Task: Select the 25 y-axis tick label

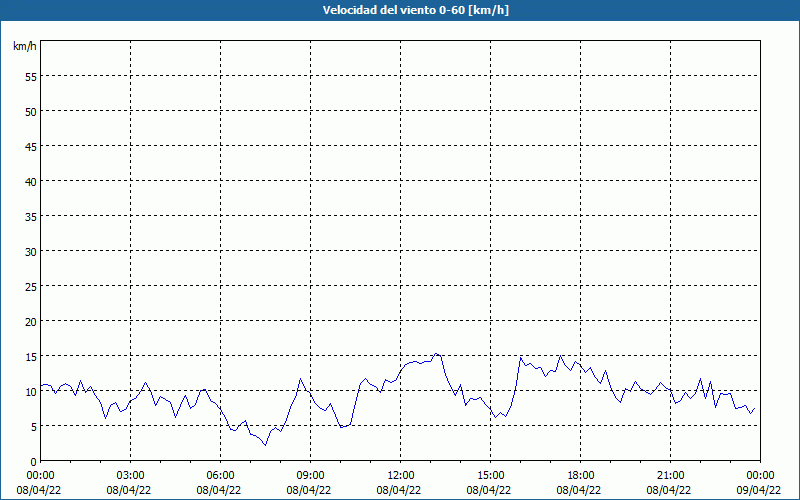Action: click(31, 286)
